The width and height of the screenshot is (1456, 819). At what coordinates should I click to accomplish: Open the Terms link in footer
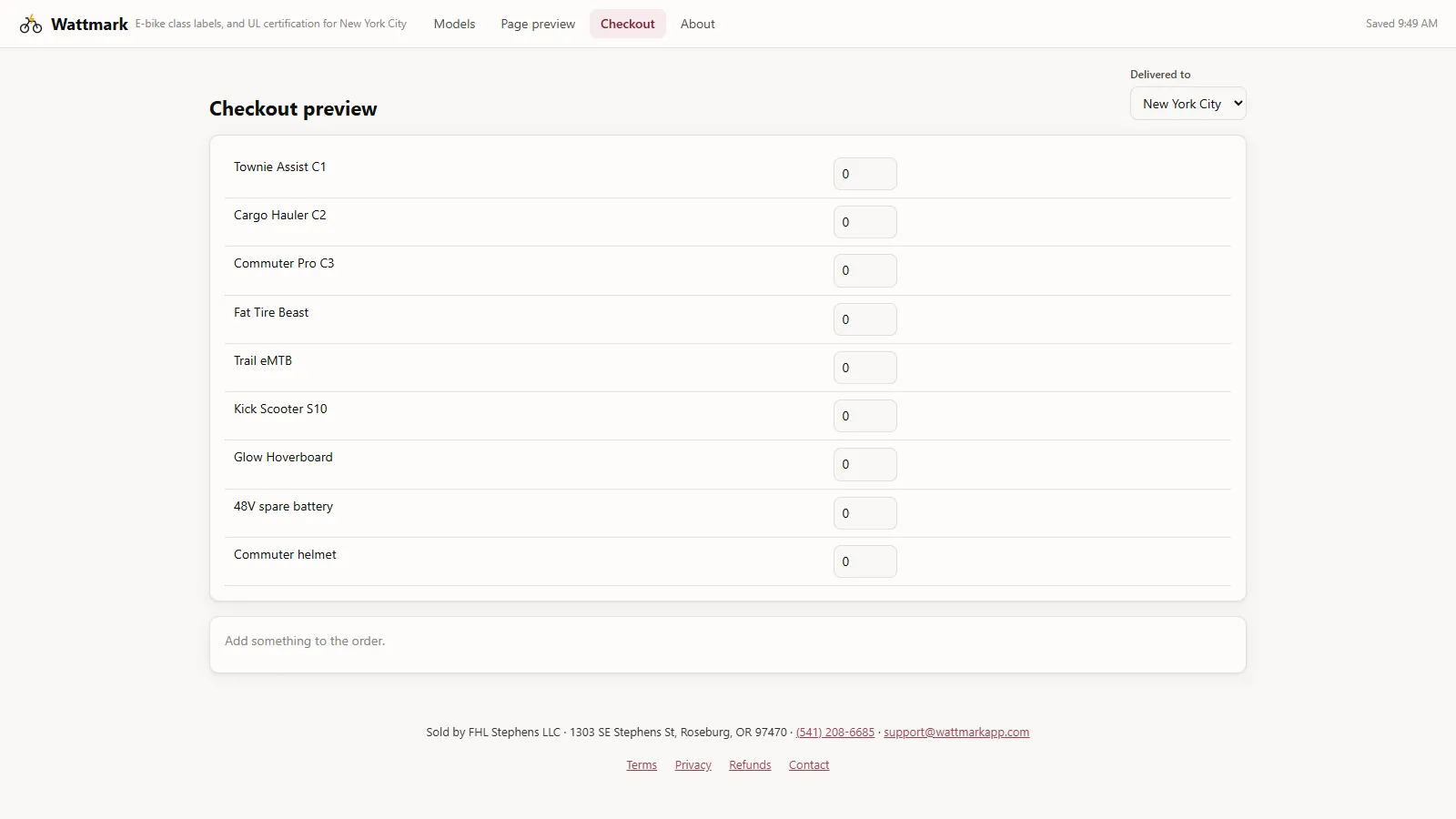tap(642, 765)
